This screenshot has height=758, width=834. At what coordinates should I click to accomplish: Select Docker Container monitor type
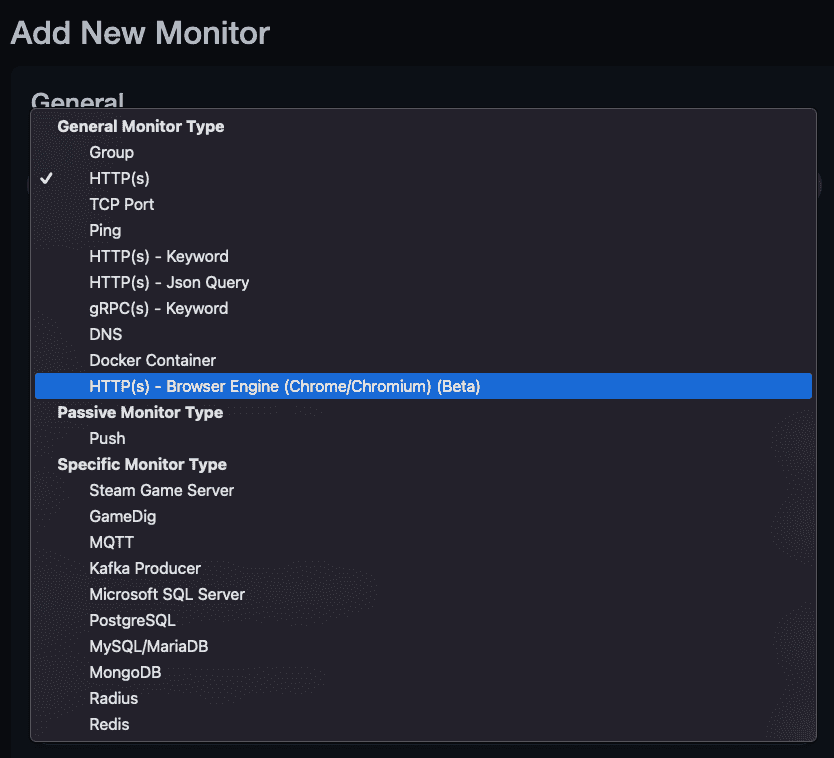[x=152, y=360]
